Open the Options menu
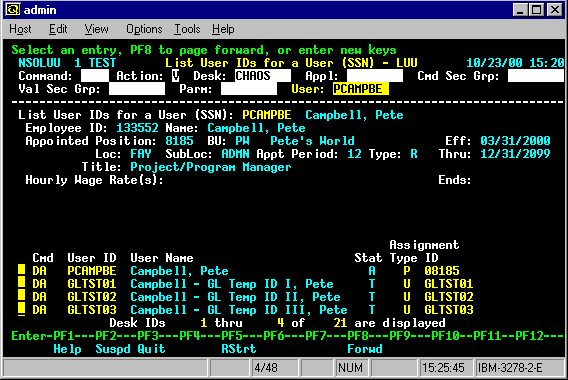 click(x=144, y=29)
